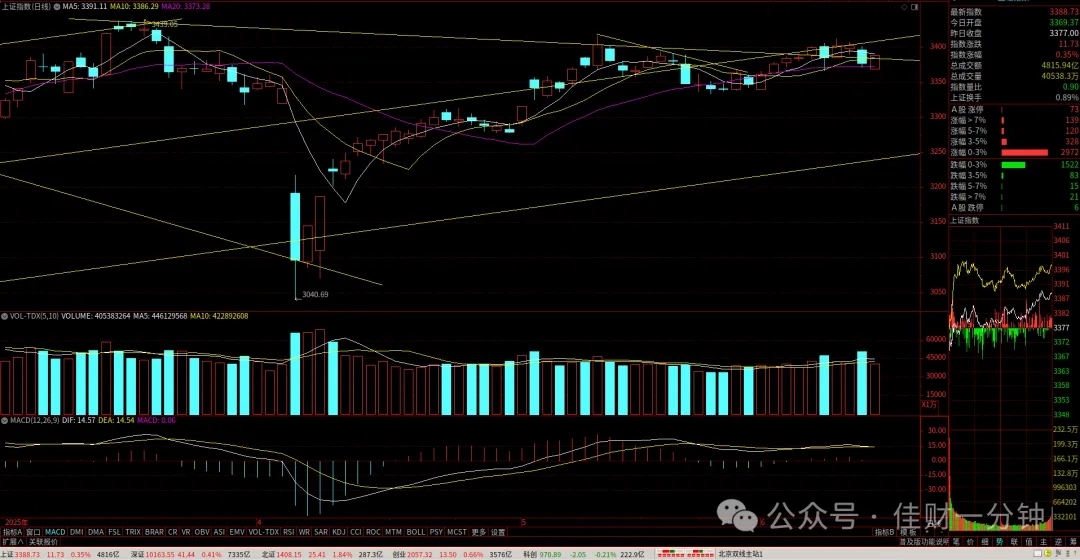Click the 模板 button
Image resolution: width=1080 pixels, height=560 pixels.
click(x=908, y=532)
